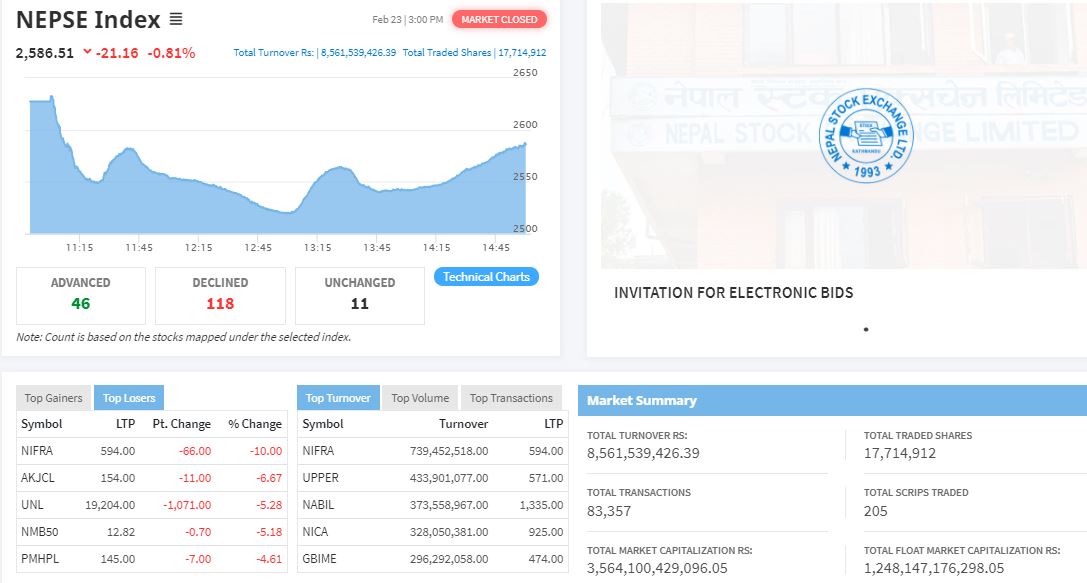Click the note about stock count
This screenshot has width=1087, height=583.
pos(184,338)
